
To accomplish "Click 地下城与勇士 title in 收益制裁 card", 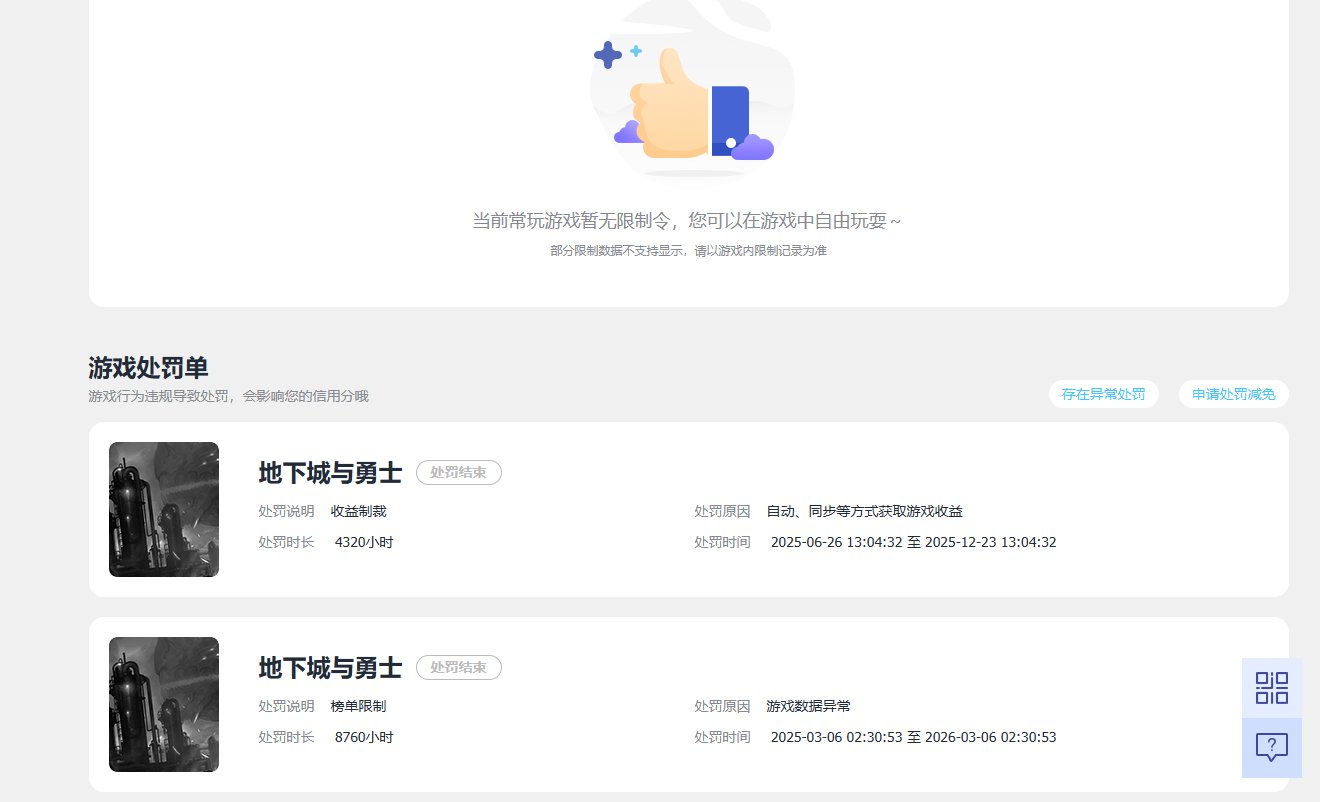I will click(x=330, y=473).
